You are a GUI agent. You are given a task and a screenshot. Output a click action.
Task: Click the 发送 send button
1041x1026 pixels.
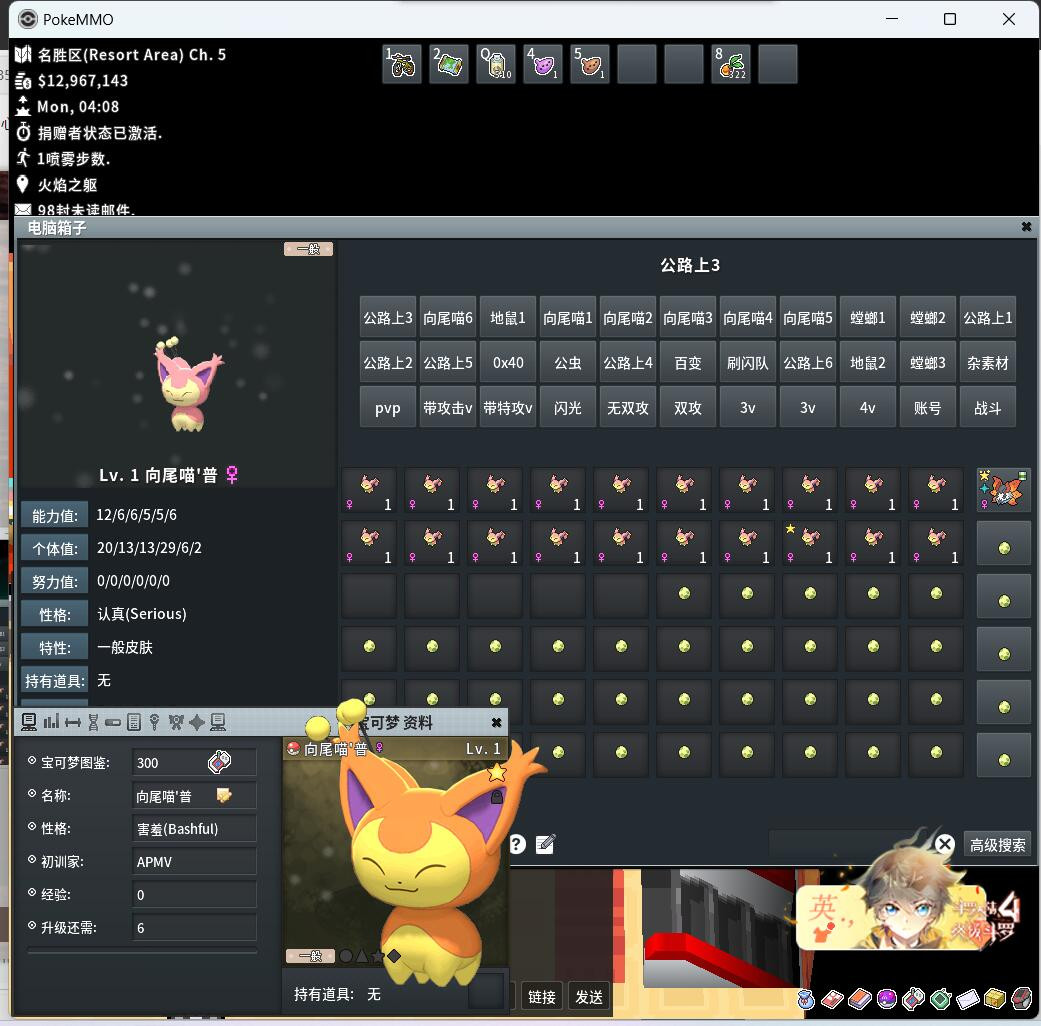[x=589, y=997]
